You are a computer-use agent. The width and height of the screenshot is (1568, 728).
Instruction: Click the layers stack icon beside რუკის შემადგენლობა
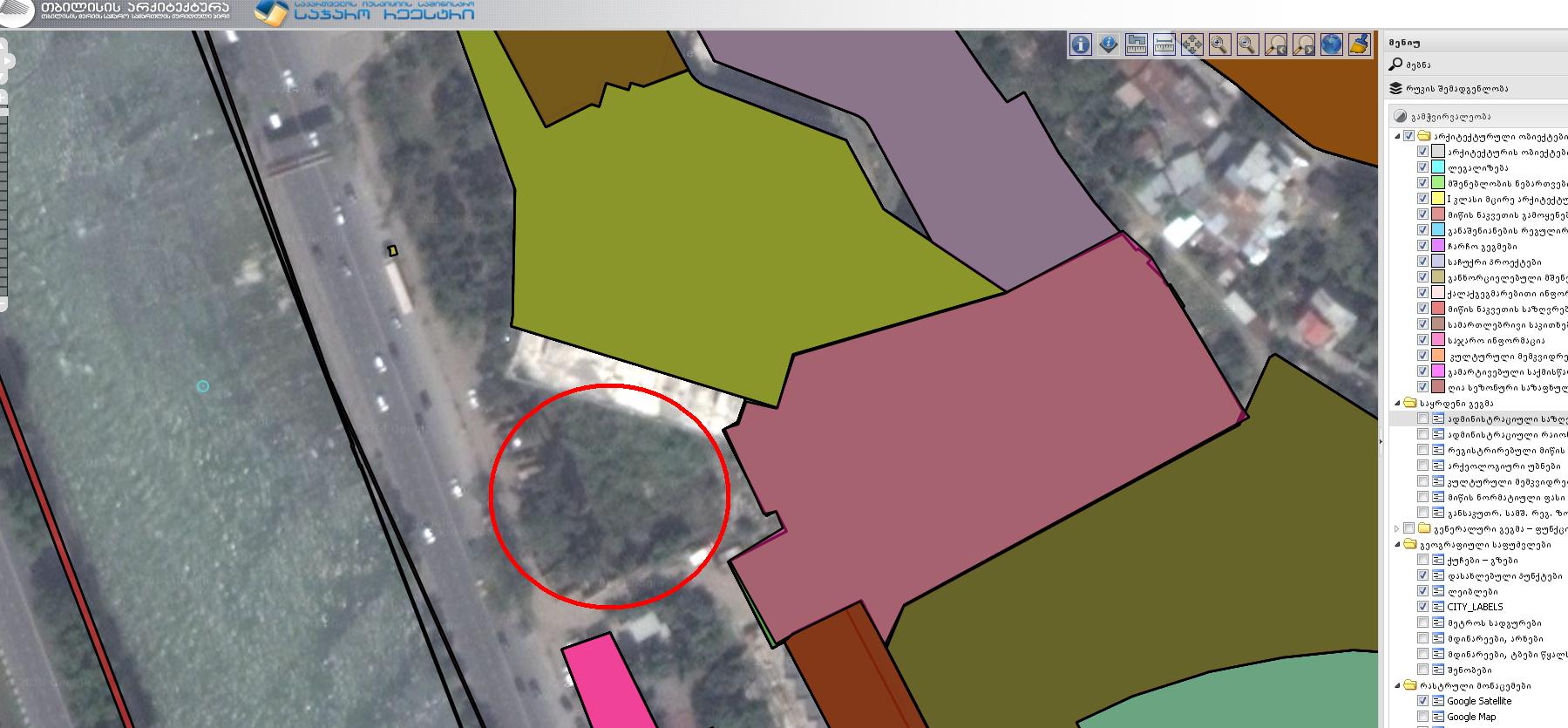point(1395,88)
